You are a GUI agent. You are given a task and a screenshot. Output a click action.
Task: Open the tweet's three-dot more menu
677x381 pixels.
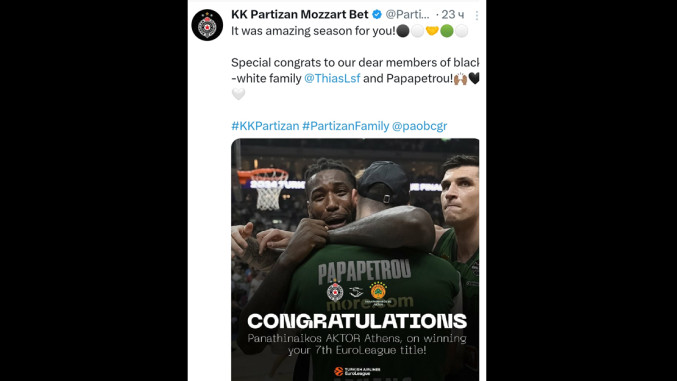point(477,16)
